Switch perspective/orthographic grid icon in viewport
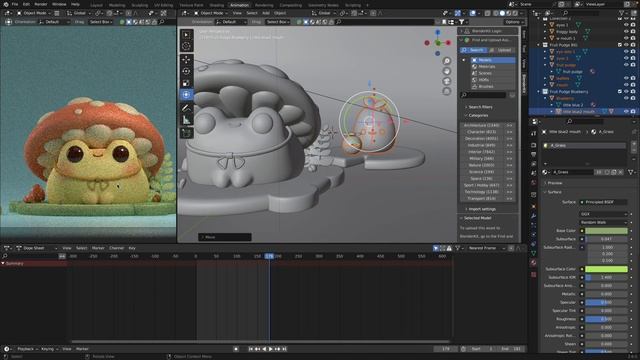640x360 pixels. coord(447,91)
